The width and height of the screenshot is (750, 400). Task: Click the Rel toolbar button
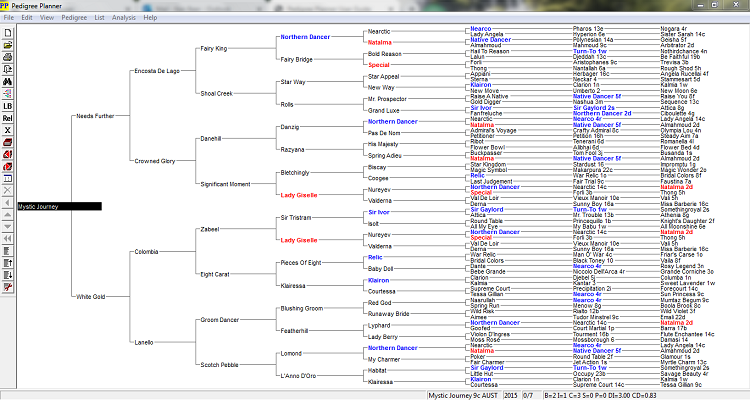pyautogui.click(x=7, y=118)
